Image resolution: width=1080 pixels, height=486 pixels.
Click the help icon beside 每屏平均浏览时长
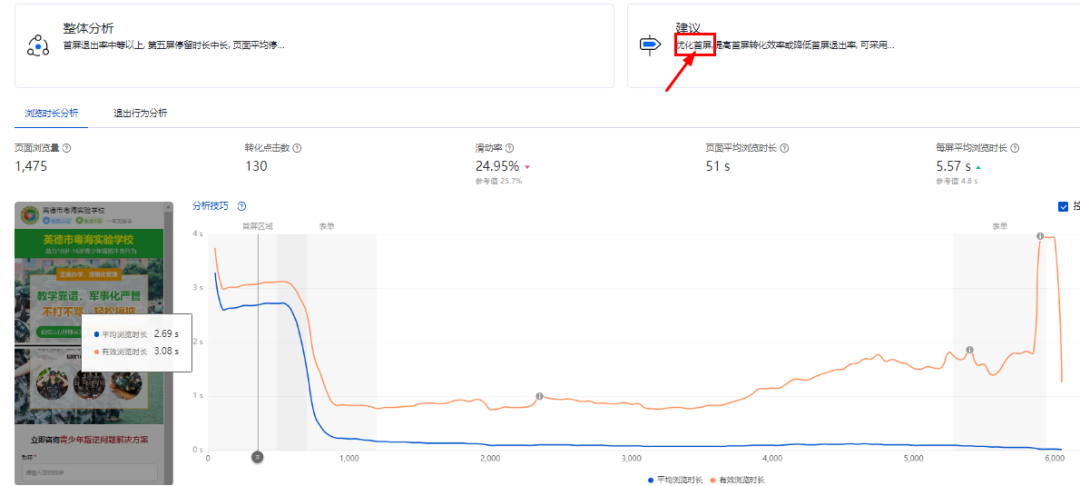(x=1015, y=148)
